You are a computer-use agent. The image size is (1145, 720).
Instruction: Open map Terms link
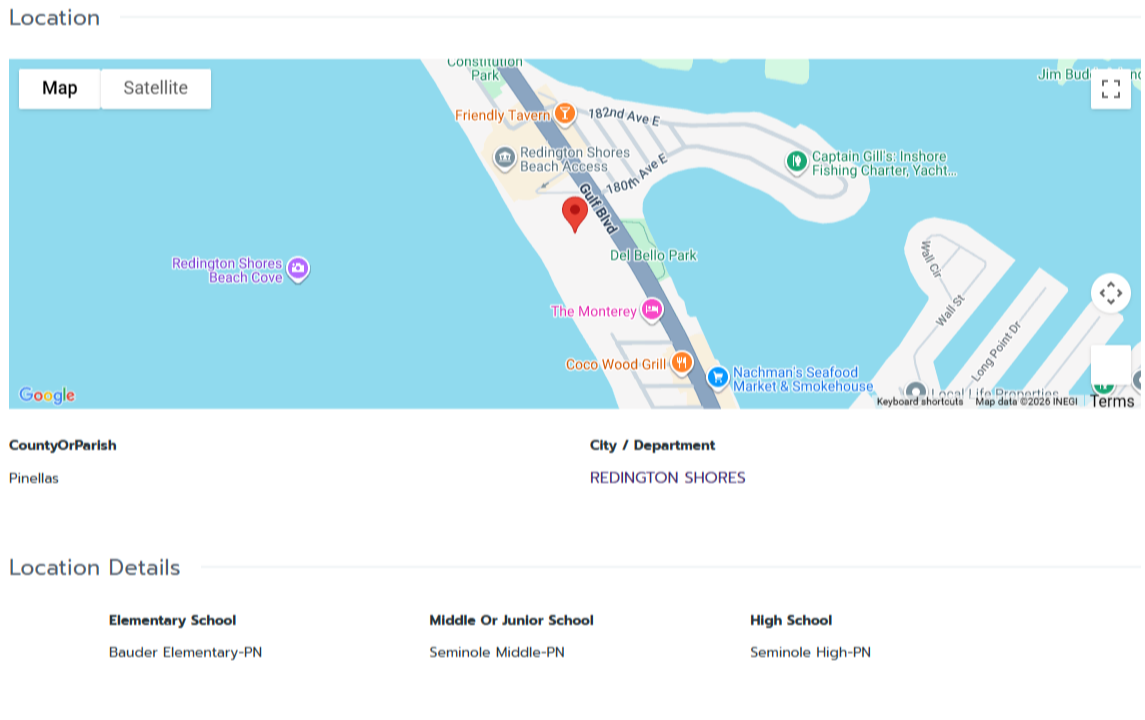(1111, 402)
